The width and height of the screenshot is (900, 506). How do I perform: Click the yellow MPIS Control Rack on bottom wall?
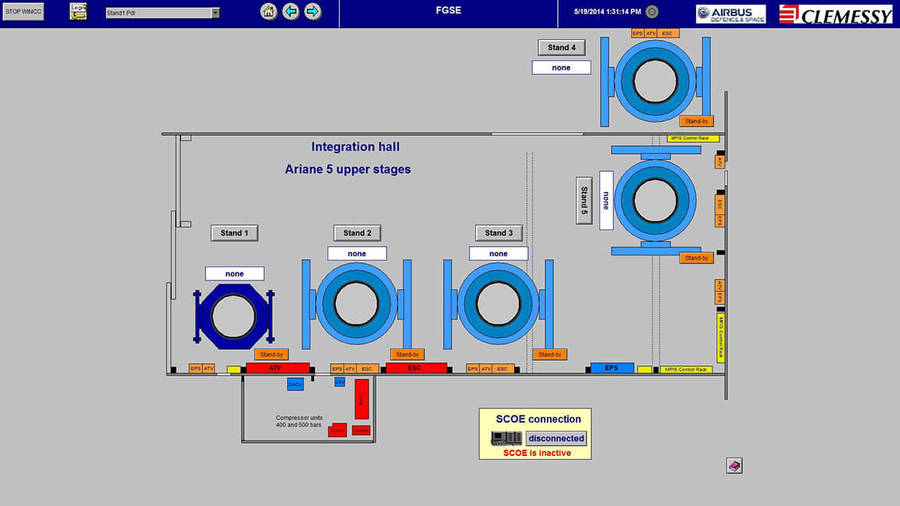[x=686, y=369]
